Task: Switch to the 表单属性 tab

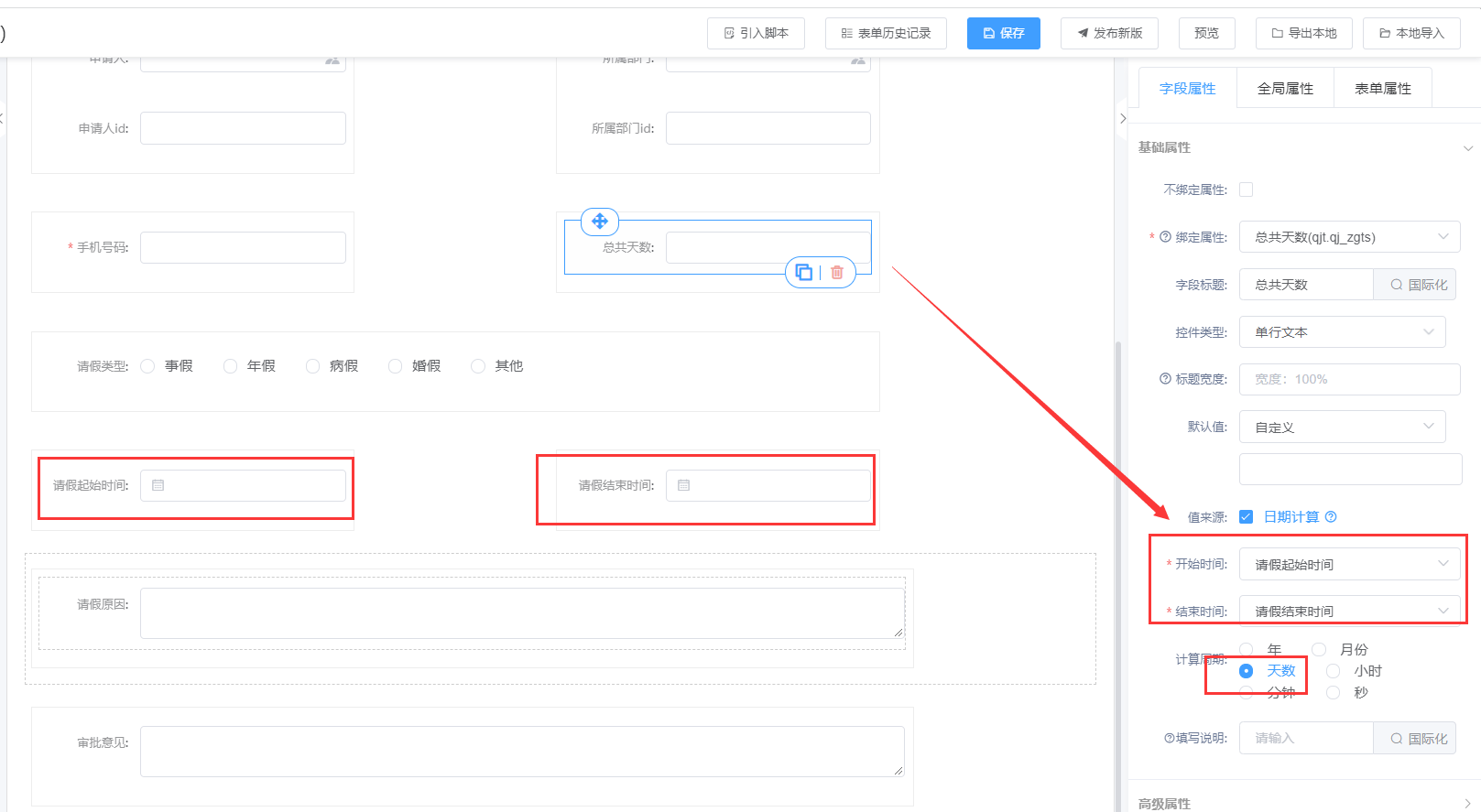Action: [x=1383, y=89]
